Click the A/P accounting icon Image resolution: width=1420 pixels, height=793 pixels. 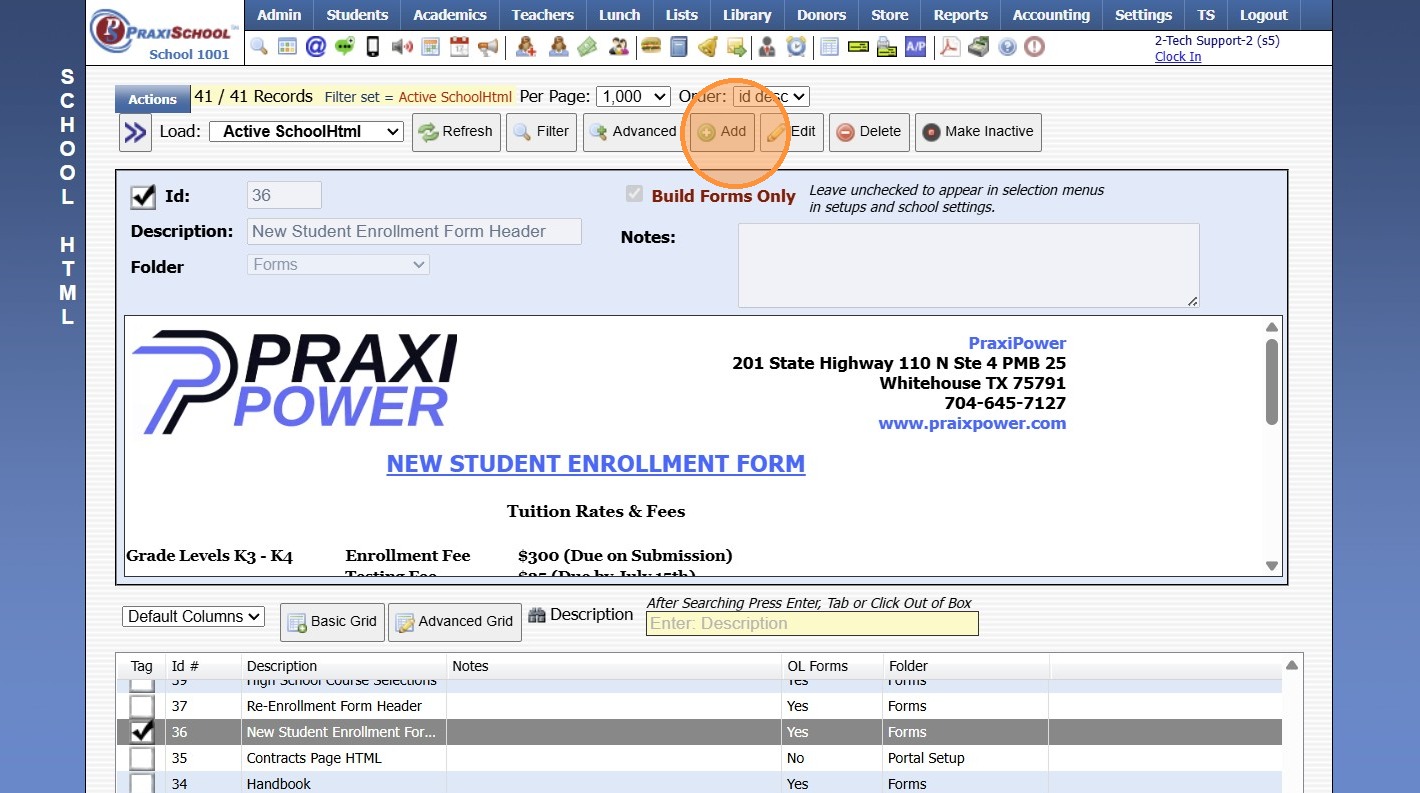[x=915, y=46]
